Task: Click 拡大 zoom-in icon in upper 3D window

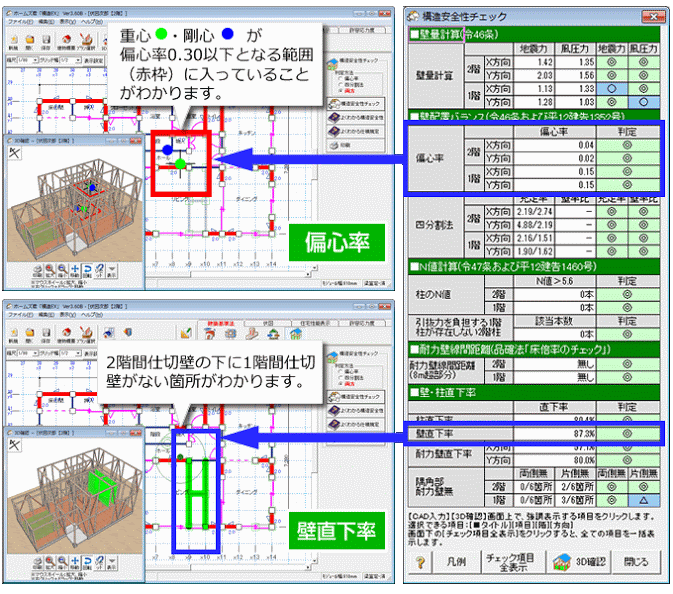Action: (x=50, y=271)
